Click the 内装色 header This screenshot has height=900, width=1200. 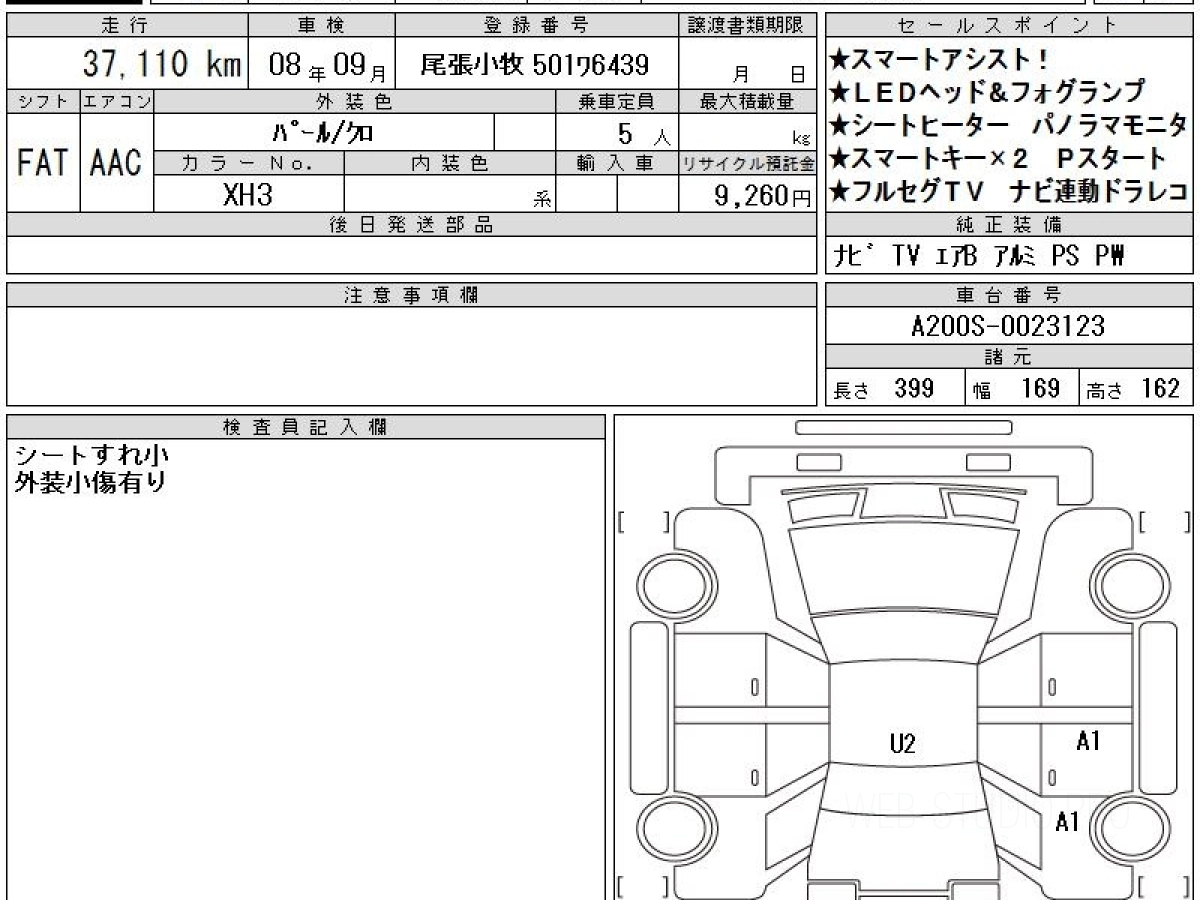pyautogui.click(x=450, y=163)
